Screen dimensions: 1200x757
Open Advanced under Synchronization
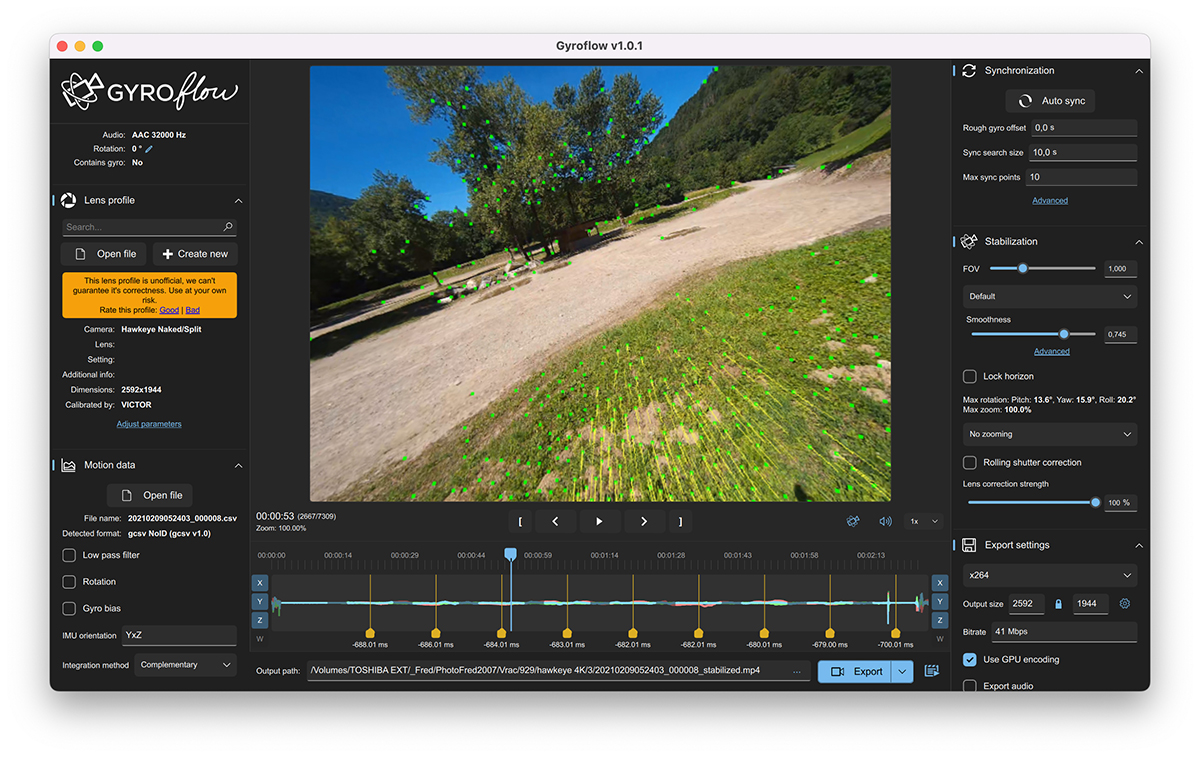(x=1050, y=200)
